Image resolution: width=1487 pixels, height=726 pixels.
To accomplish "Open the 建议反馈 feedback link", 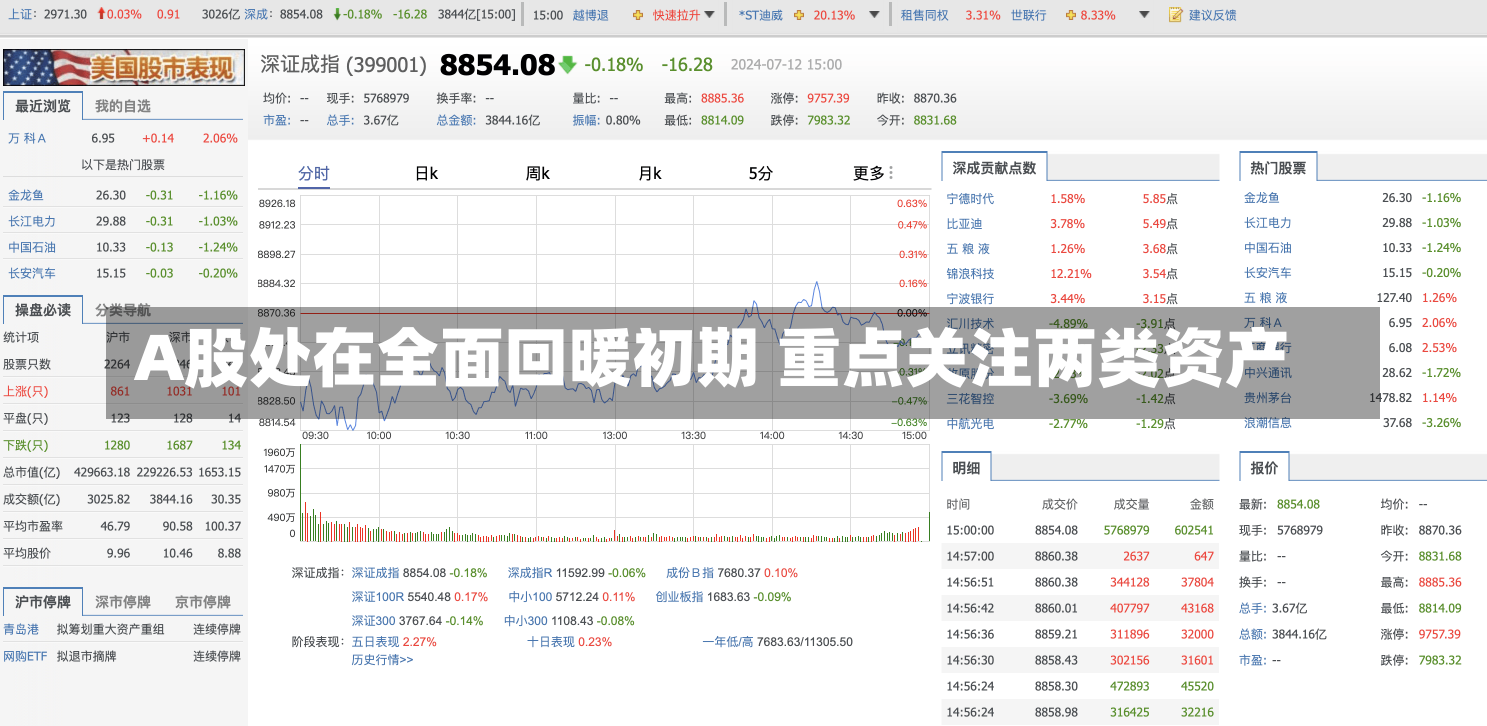I will [x=1212, y=15].
